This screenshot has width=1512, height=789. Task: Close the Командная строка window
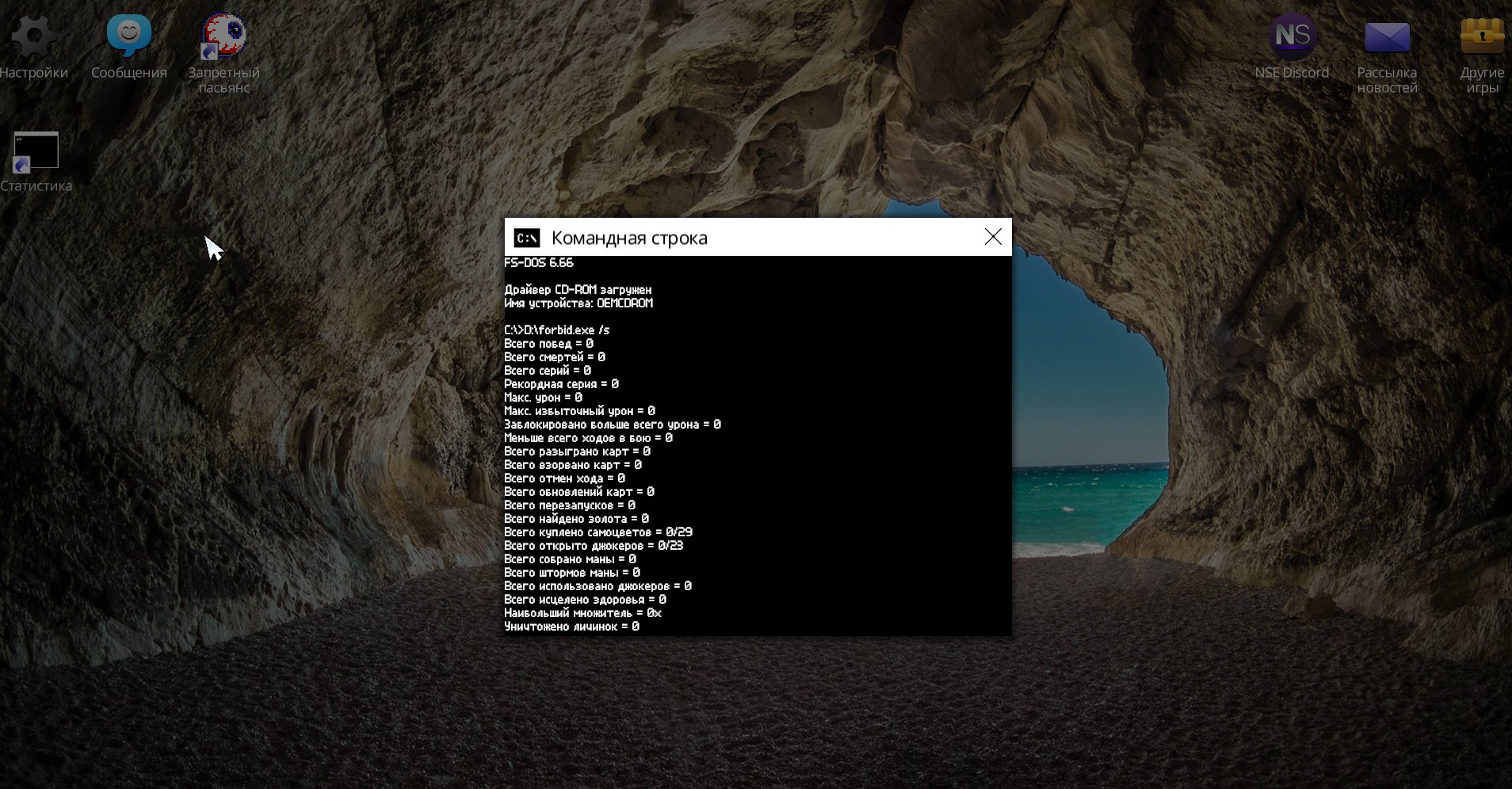point(993,237)
